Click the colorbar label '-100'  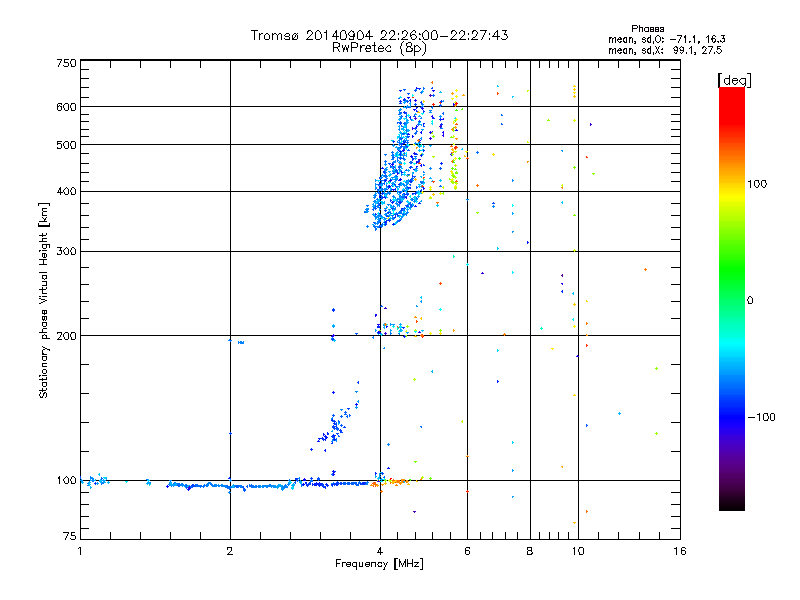(x=761, y=417)
